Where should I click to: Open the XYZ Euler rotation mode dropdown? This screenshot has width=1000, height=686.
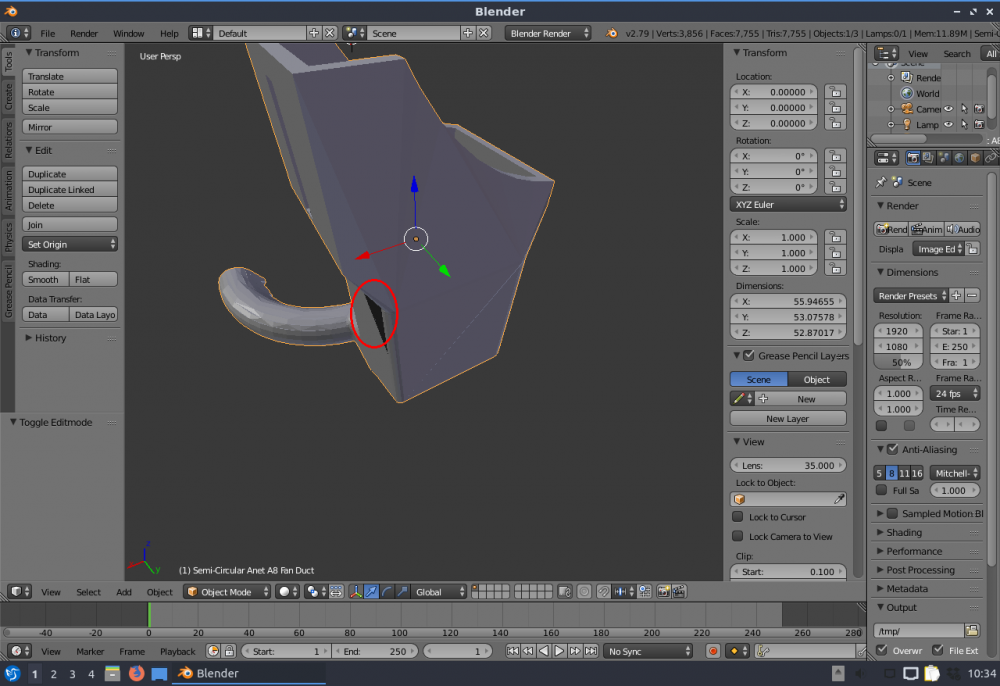pos(789,204)
